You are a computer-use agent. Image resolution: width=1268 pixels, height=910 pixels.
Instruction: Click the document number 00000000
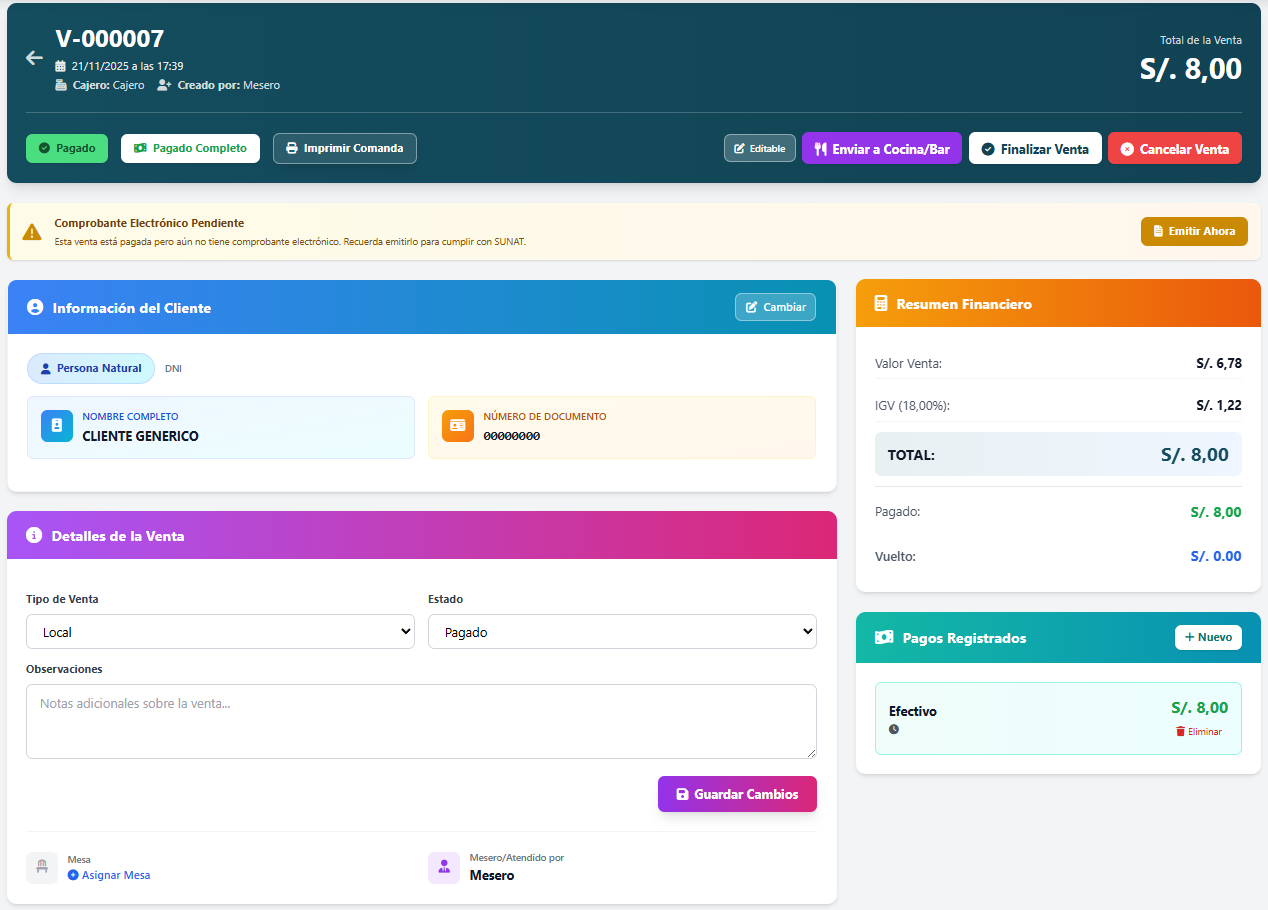(x=512, y=436)
